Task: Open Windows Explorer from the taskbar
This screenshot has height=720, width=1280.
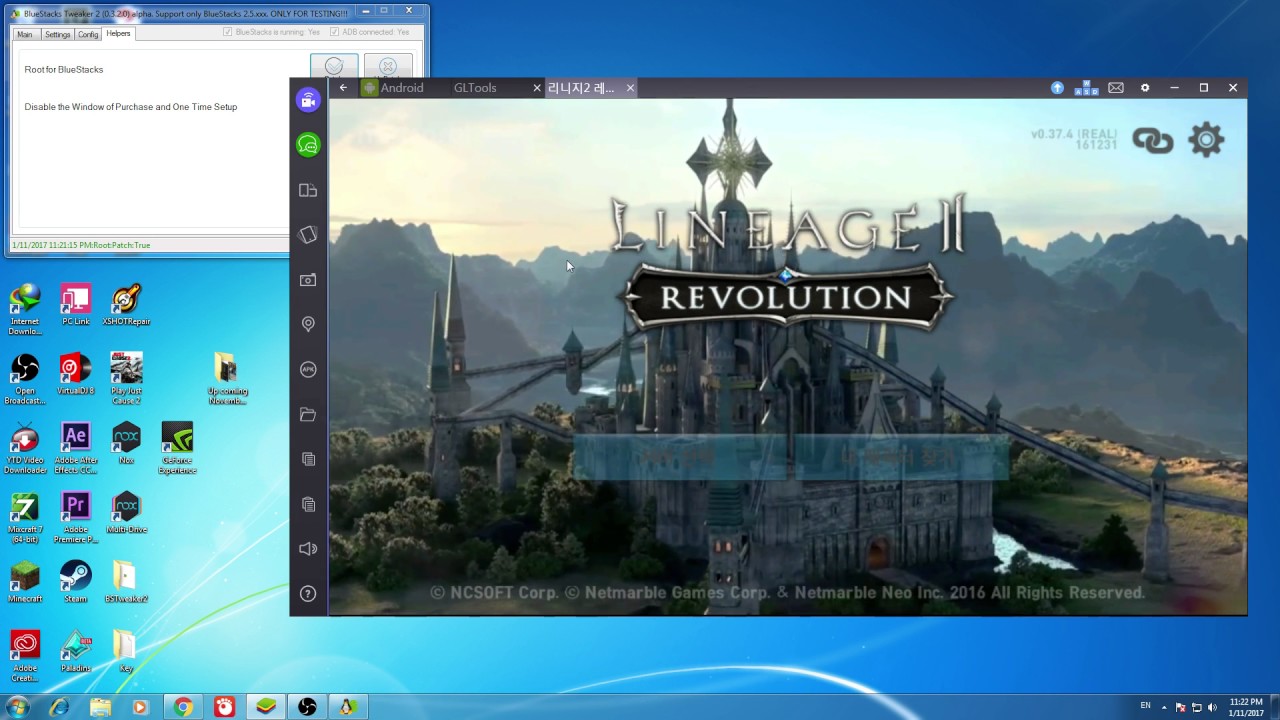Action: pos(100,707)
